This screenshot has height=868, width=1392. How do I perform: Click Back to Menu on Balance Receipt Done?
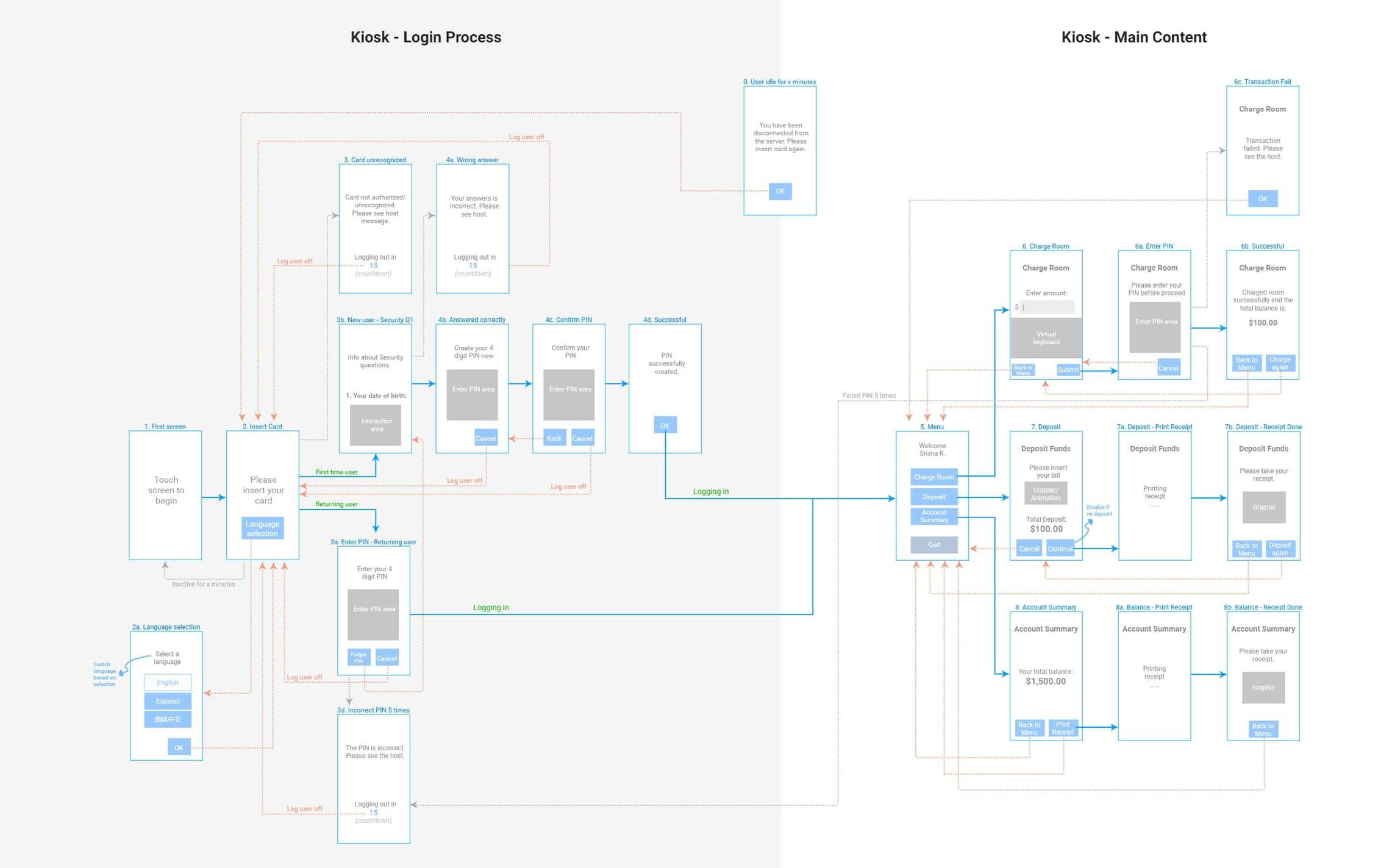(1263, 730)
